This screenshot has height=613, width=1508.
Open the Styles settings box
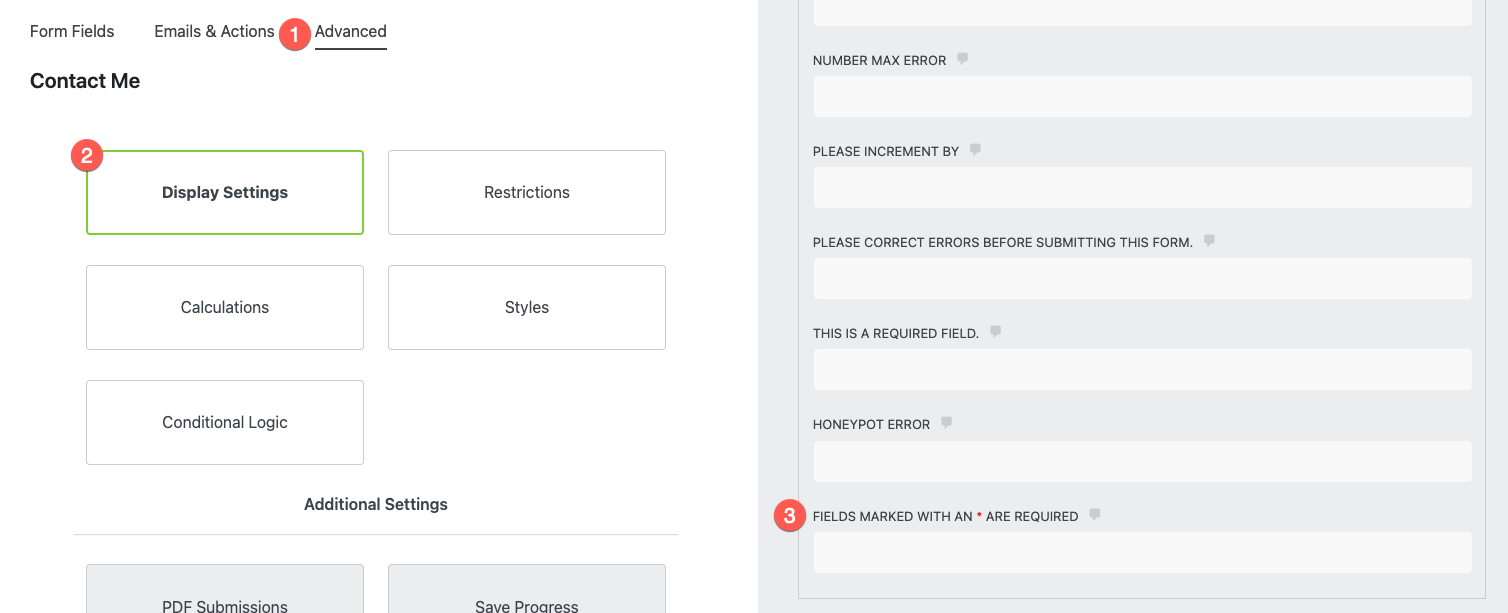(x=527, y=308)
